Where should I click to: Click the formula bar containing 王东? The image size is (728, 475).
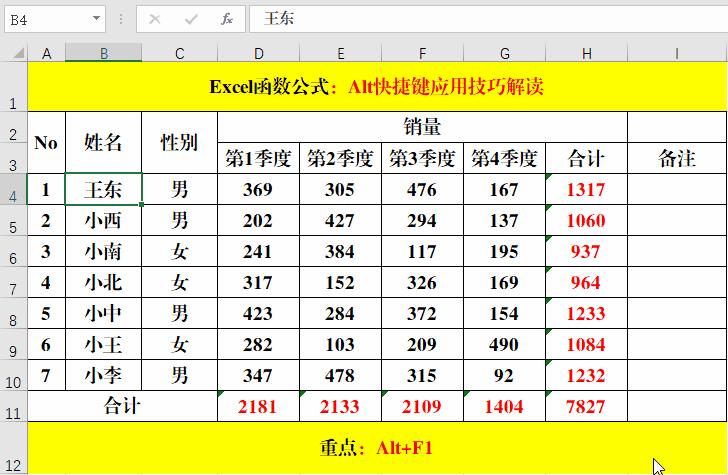coord(488,19)
